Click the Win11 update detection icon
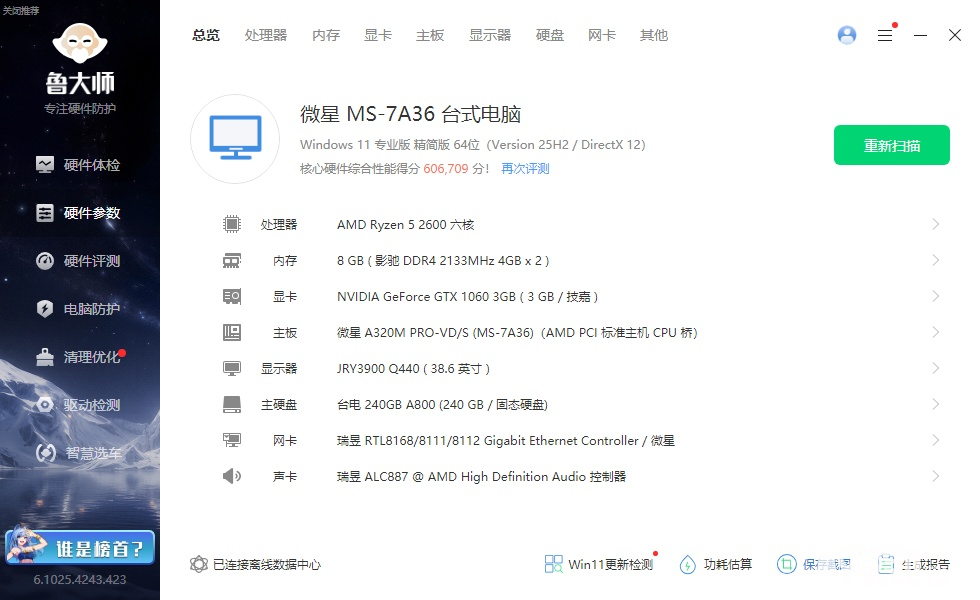980x600 pixels. (x=554, y=564)
